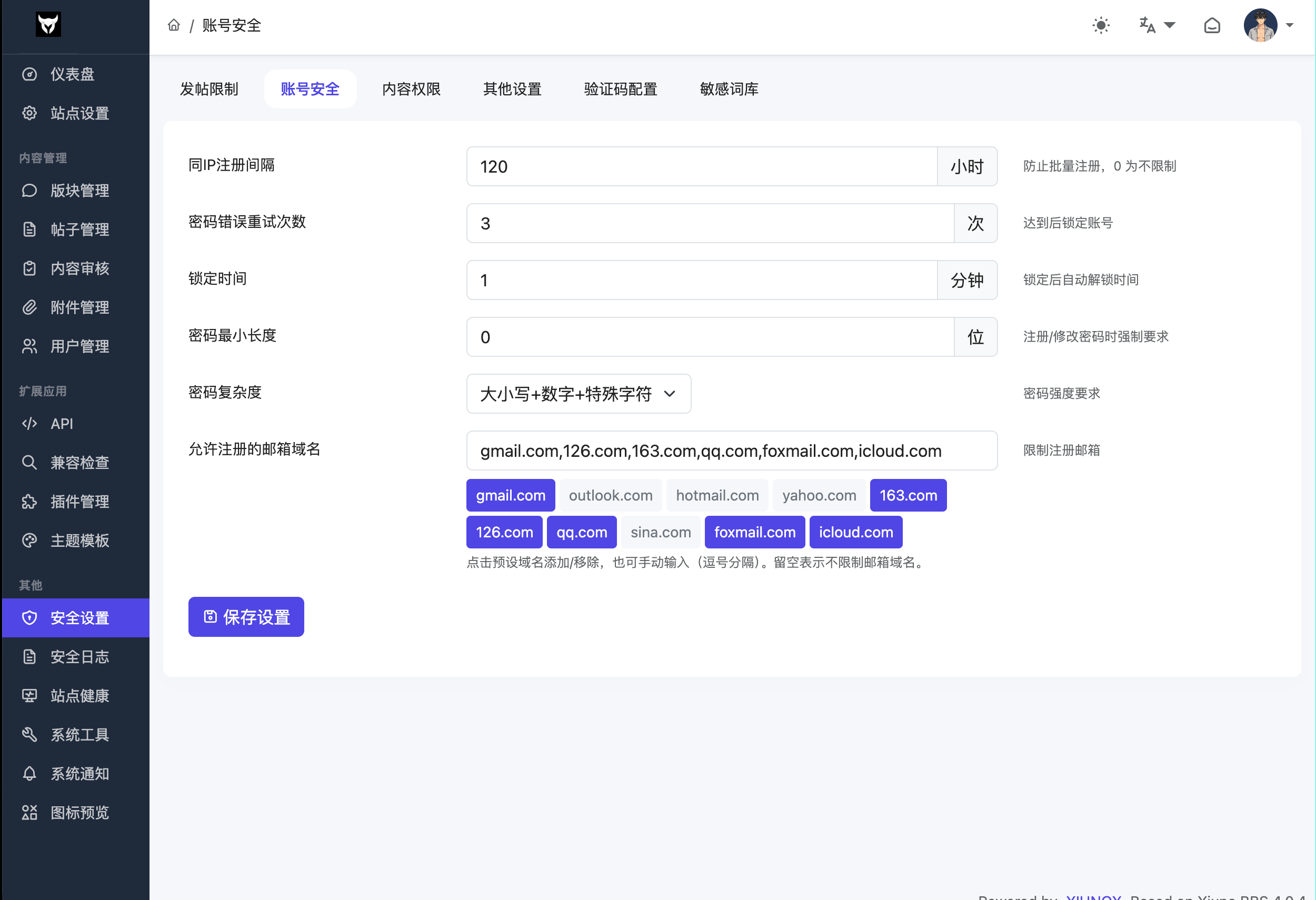Focus the 密码最小长度 input field
Image resolution: width=1316 pixels, height=900 pixels.
coord(710,337)
